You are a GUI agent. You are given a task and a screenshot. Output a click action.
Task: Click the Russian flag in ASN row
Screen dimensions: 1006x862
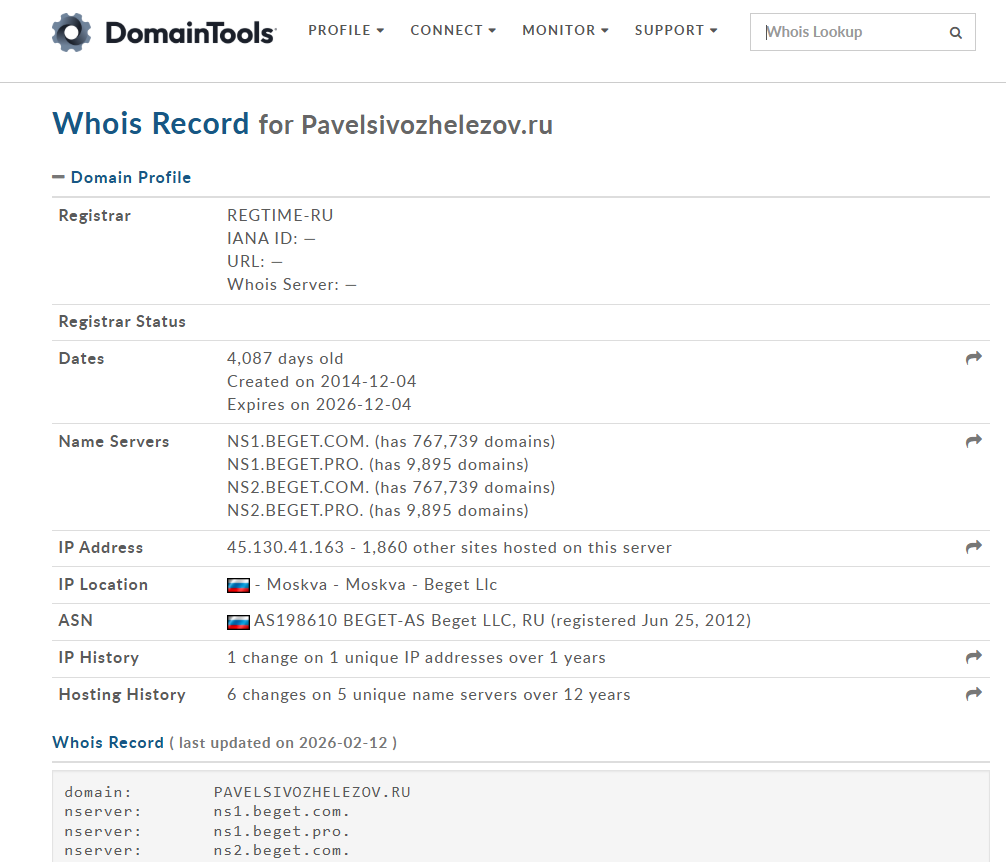[x=238, y=621]
